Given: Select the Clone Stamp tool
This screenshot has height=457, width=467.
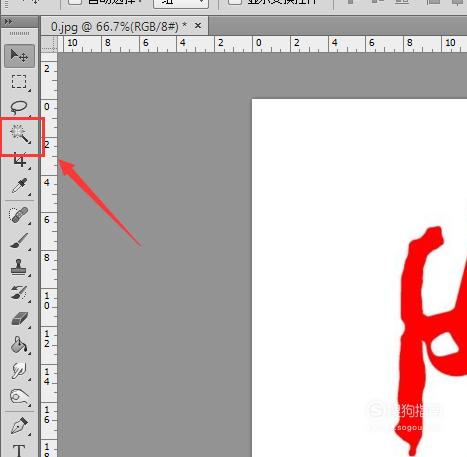Looking at the screenshot, I should pyautogui.click(x=19, y=267).
